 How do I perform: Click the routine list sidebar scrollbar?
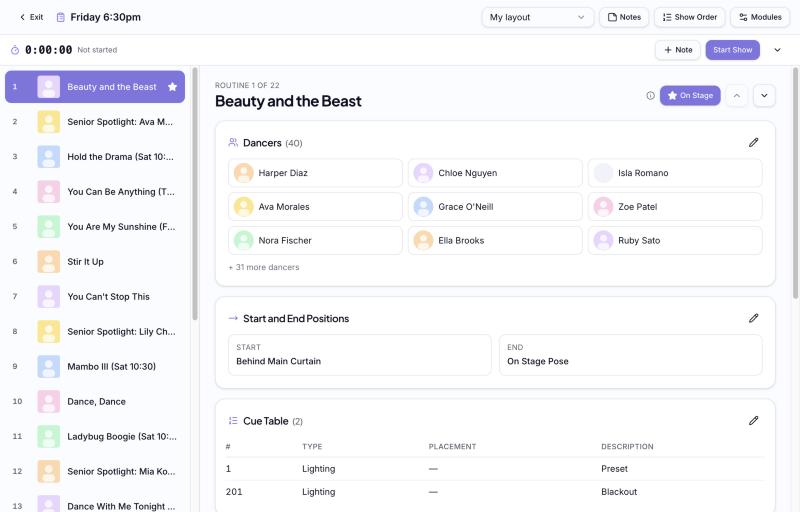tap(194, 194)
